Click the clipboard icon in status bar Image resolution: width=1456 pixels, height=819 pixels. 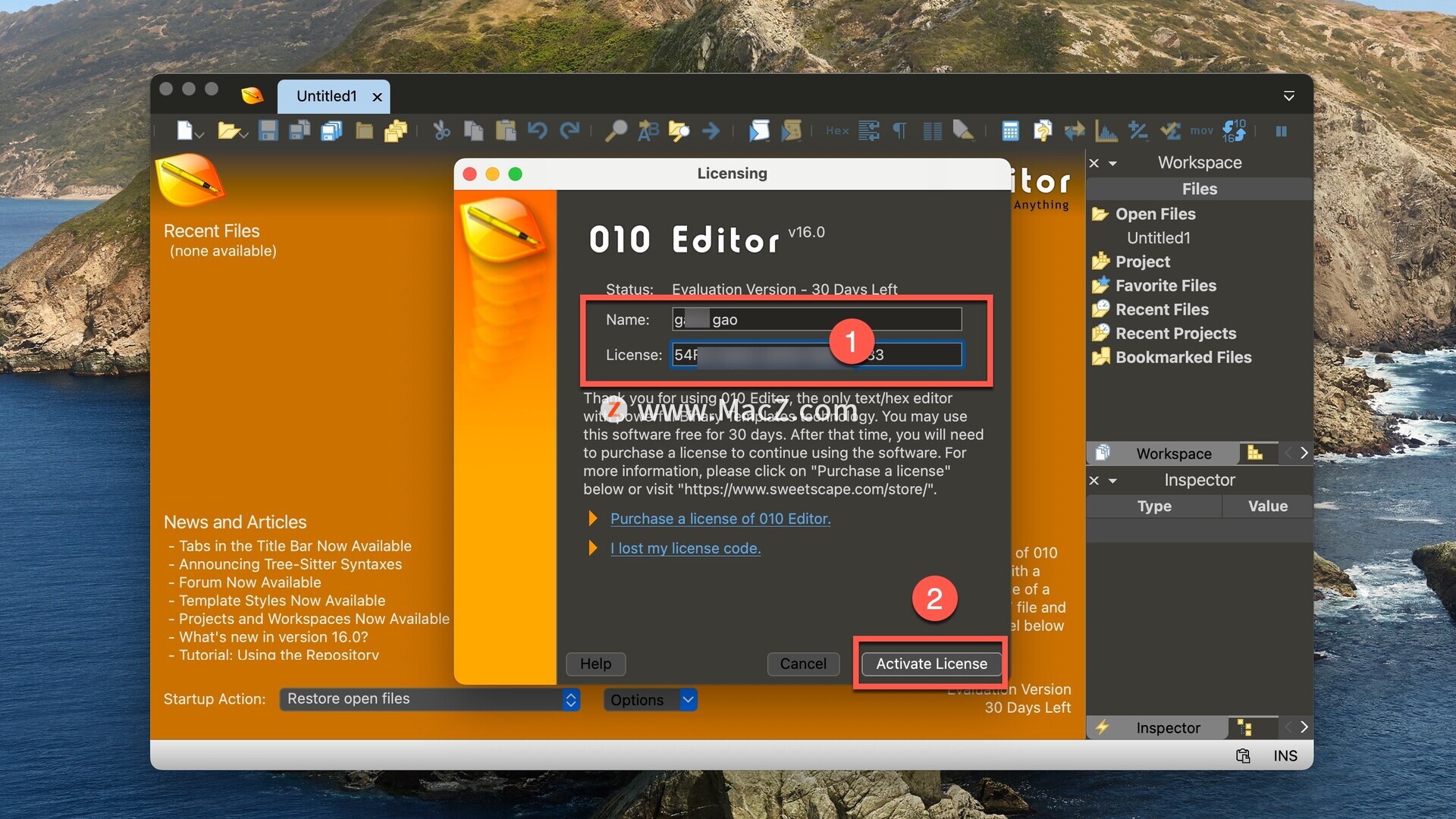coord(1243,755)
